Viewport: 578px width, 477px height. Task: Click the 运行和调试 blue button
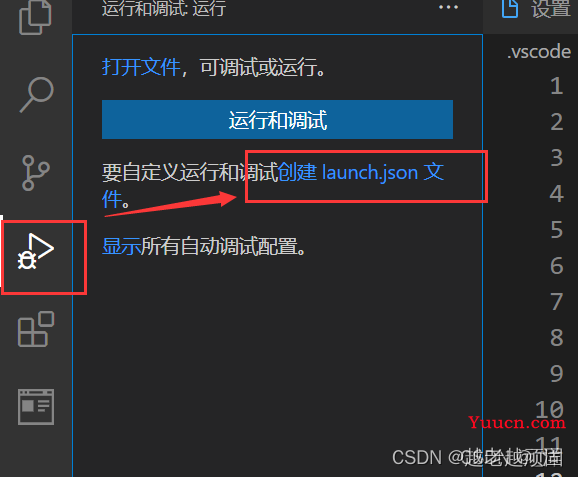point(277,119)
